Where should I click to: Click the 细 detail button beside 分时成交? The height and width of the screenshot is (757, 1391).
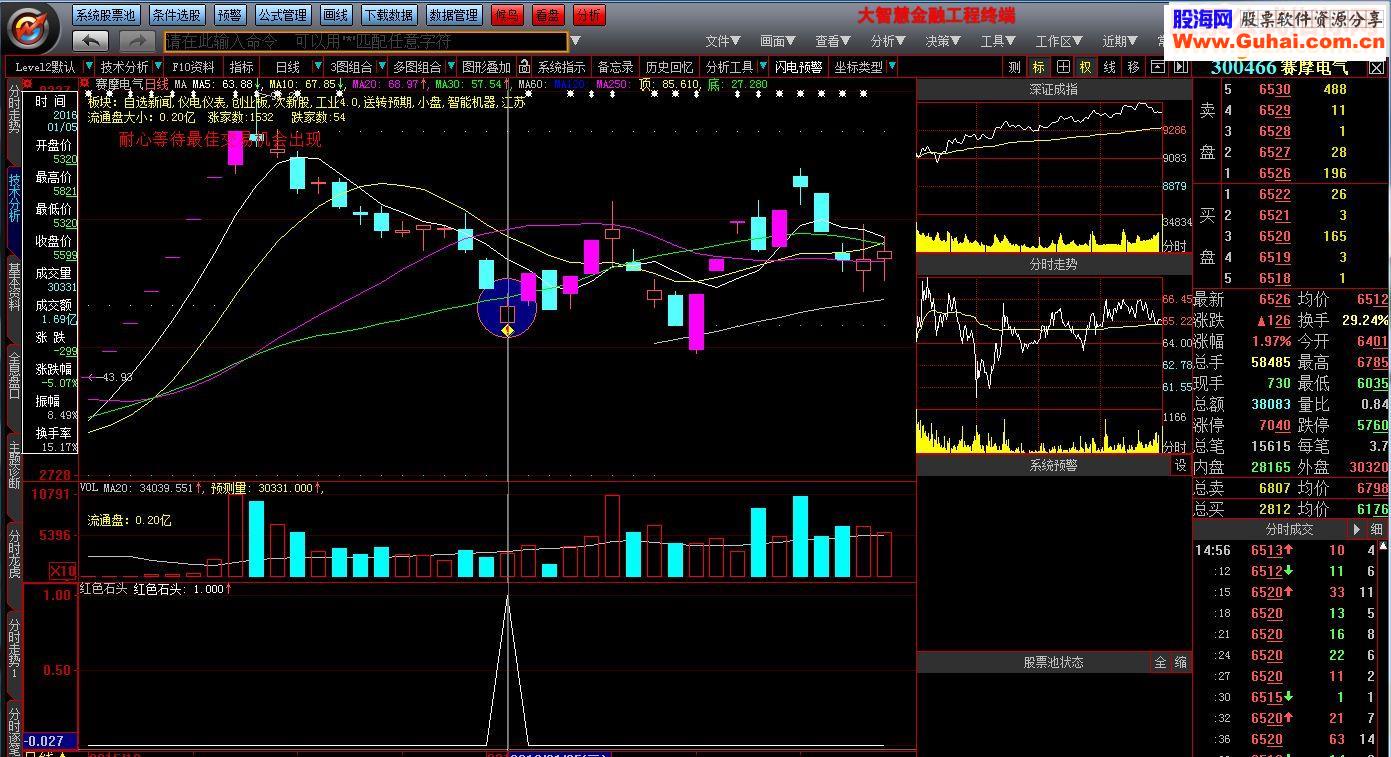pyautogui.click(x=1377, y=529)
